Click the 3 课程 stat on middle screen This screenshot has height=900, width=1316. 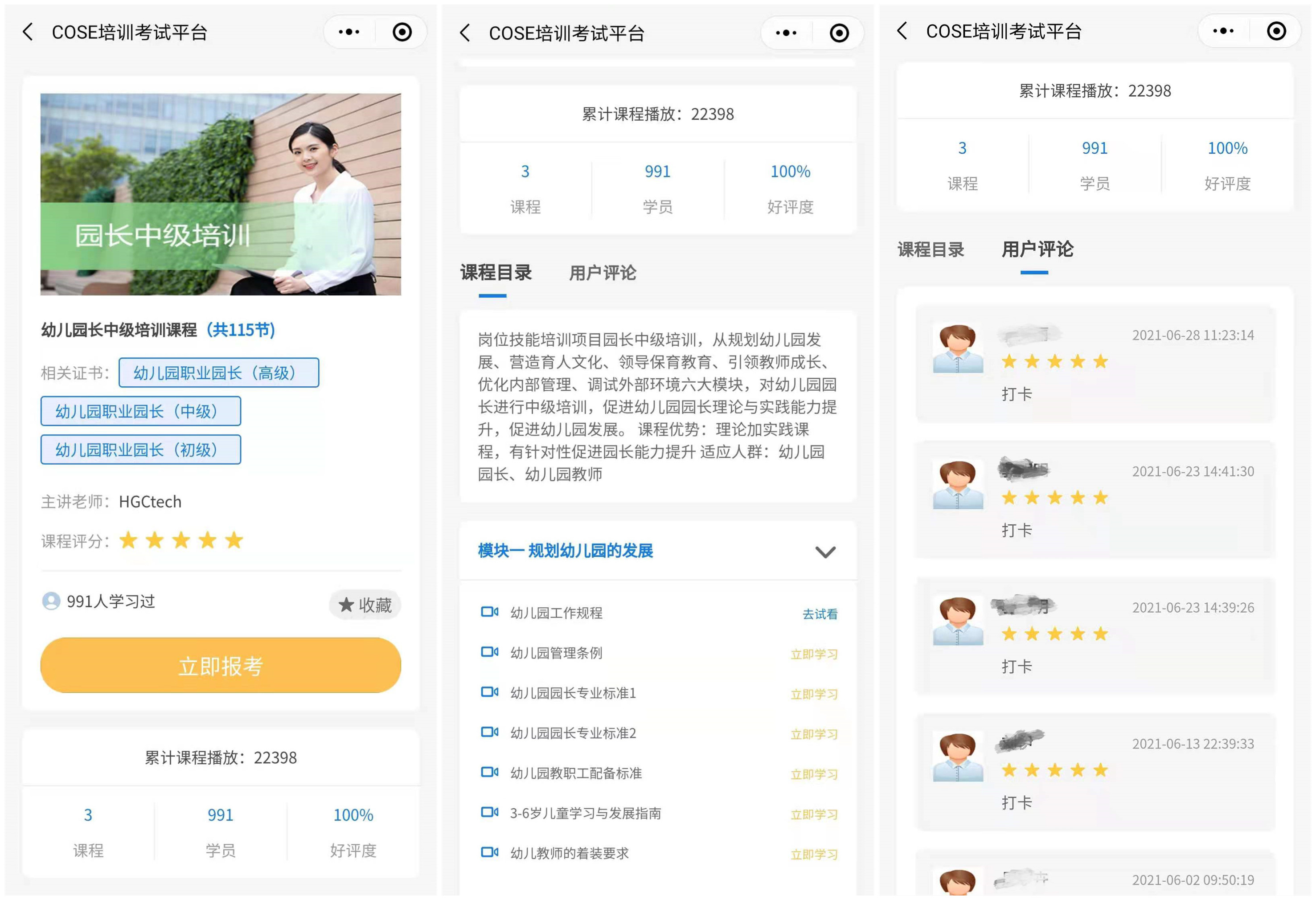(525, 188)
